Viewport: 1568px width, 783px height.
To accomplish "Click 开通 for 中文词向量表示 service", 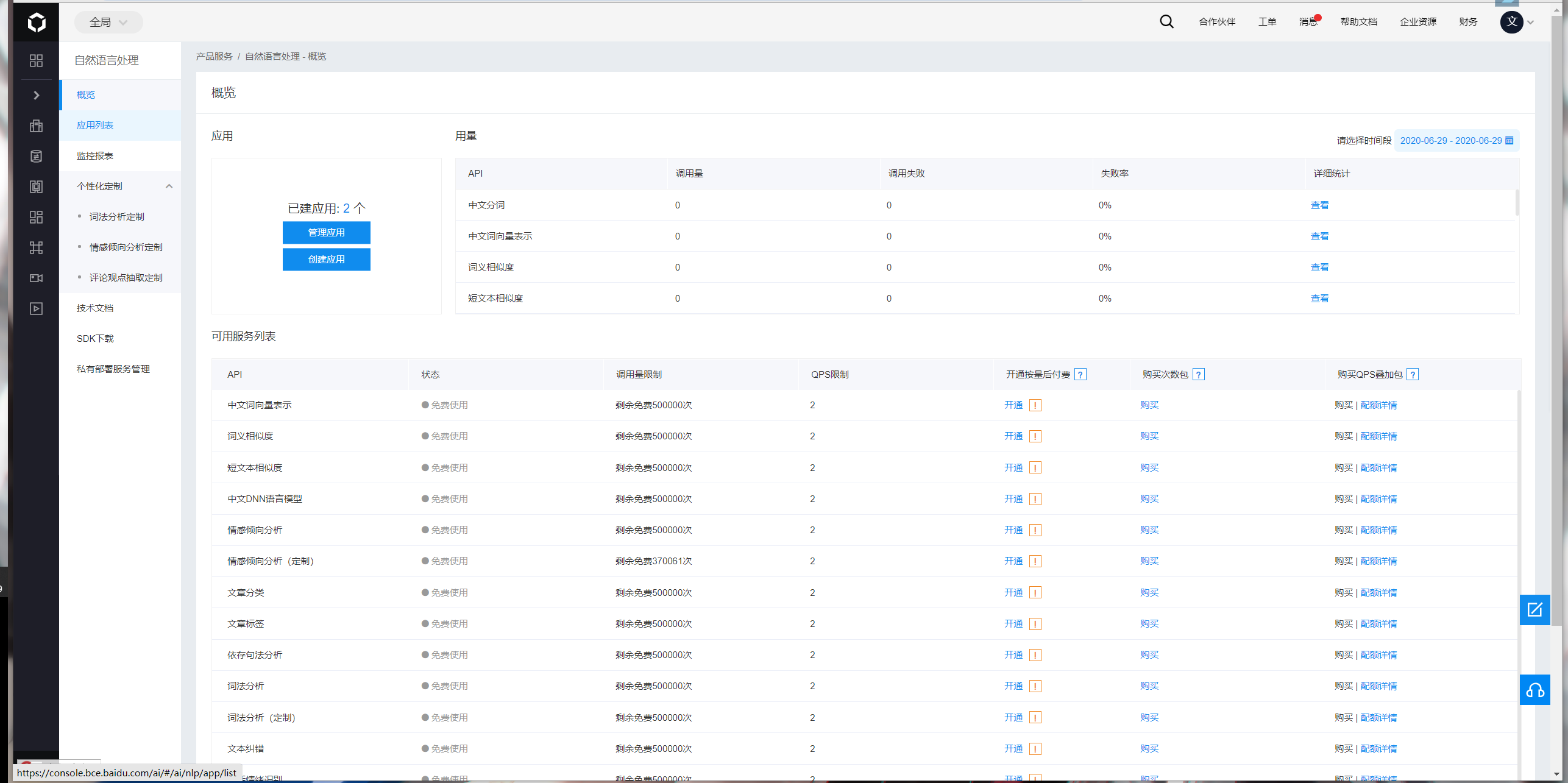I will coord(1013,405).
